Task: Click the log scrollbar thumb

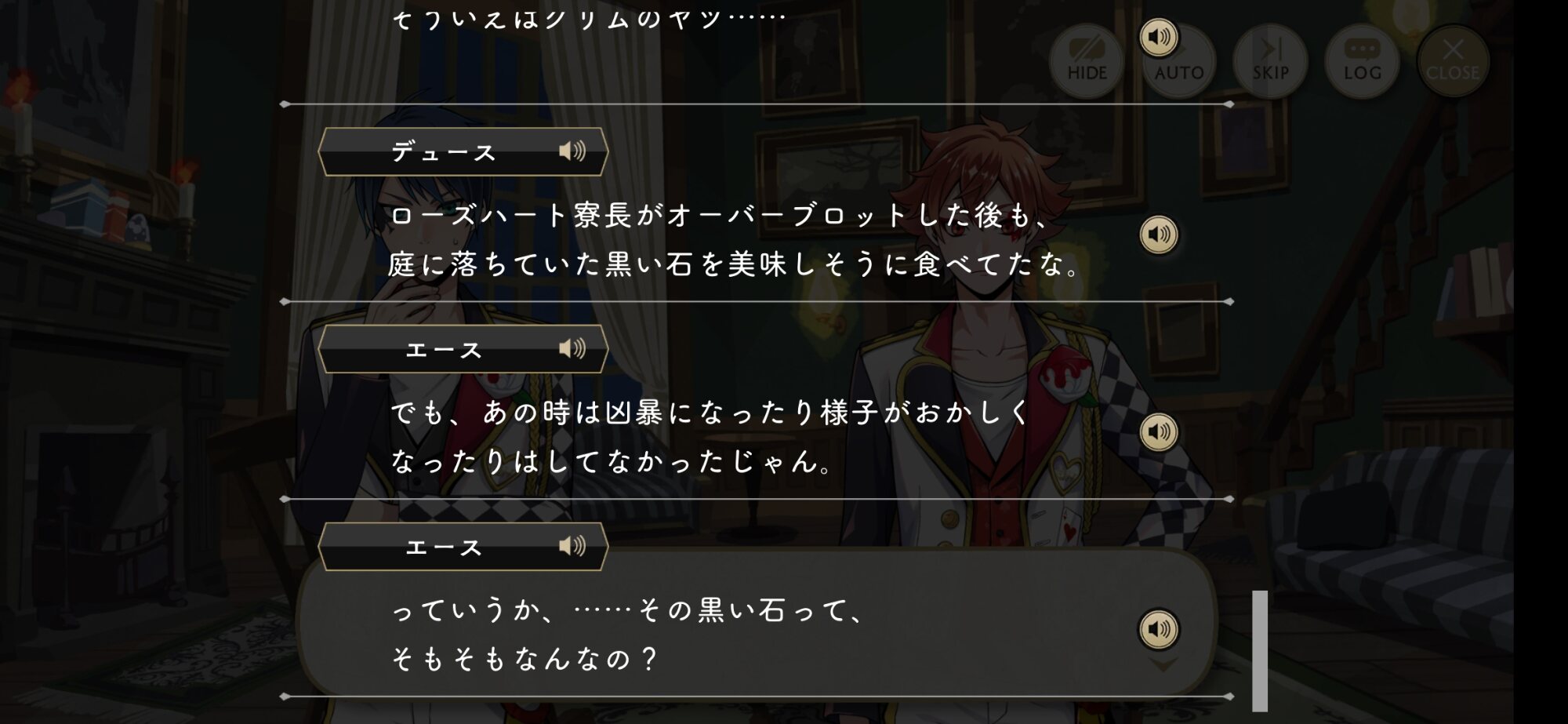Action: coord(1260,650)
